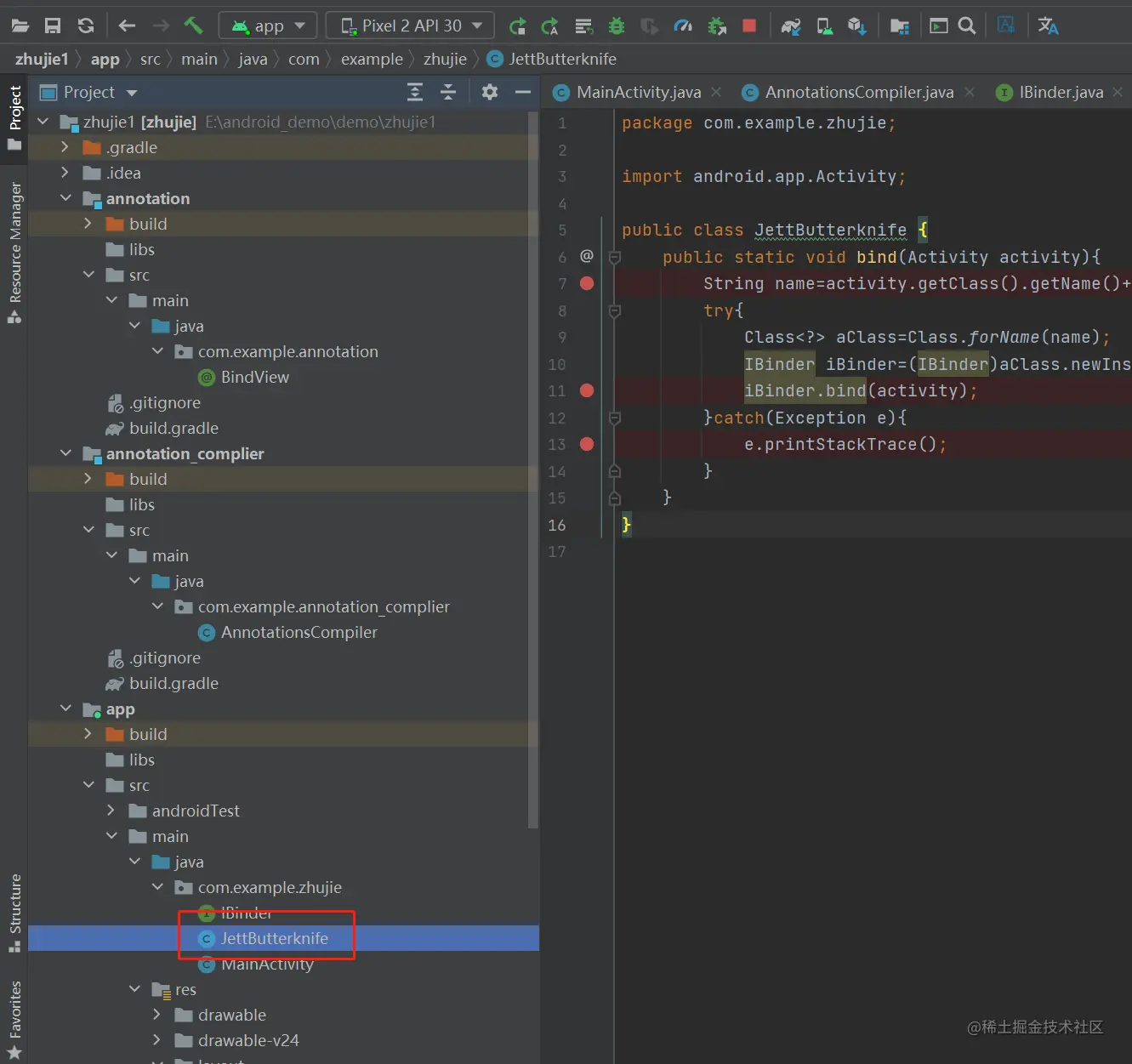Viewport: 1132px width, 1064px height.
Task: Click the Sync project refresh icon
Action: pos(86,26)
